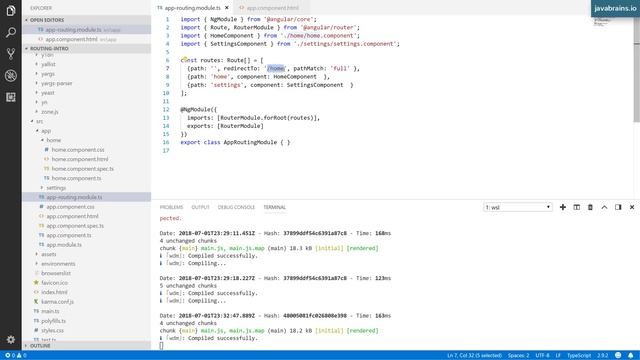Select TypeScript version 2.9.2
The height and width of the screenshot is (360, 640).
click(x=603, y=356)
